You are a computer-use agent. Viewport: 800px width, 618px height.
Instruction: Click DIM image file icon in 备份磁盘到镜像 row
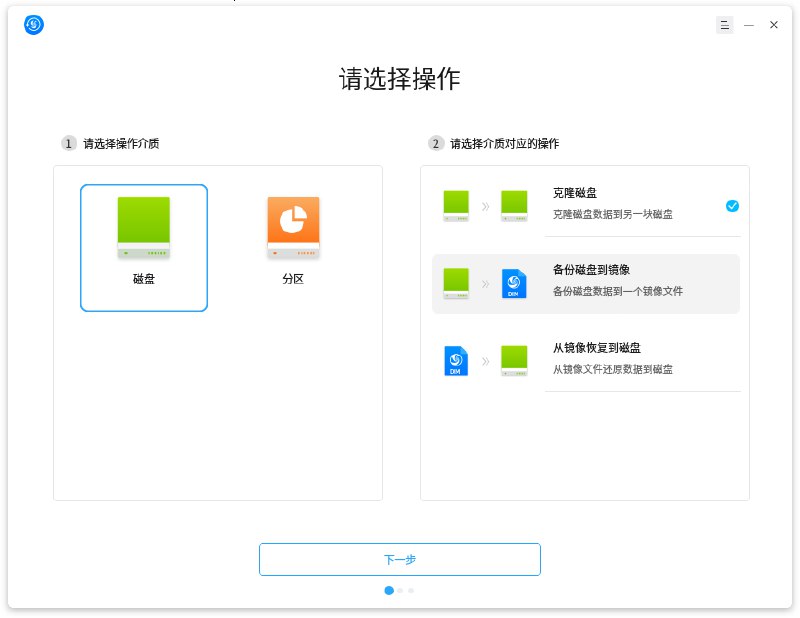[x=514, y=283]
